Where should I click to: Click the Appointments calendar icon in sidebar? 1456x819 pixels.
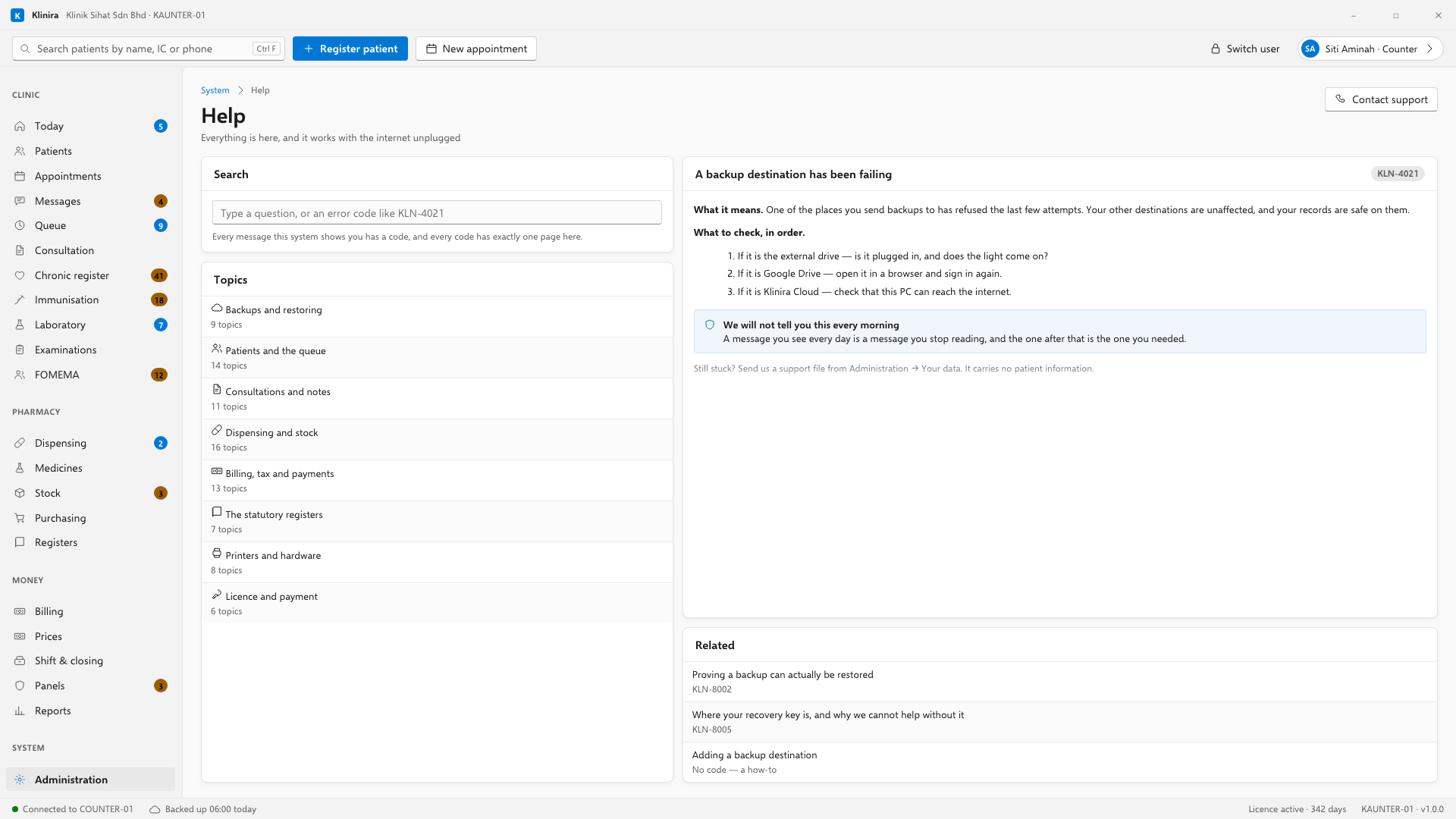pos(20,176)
